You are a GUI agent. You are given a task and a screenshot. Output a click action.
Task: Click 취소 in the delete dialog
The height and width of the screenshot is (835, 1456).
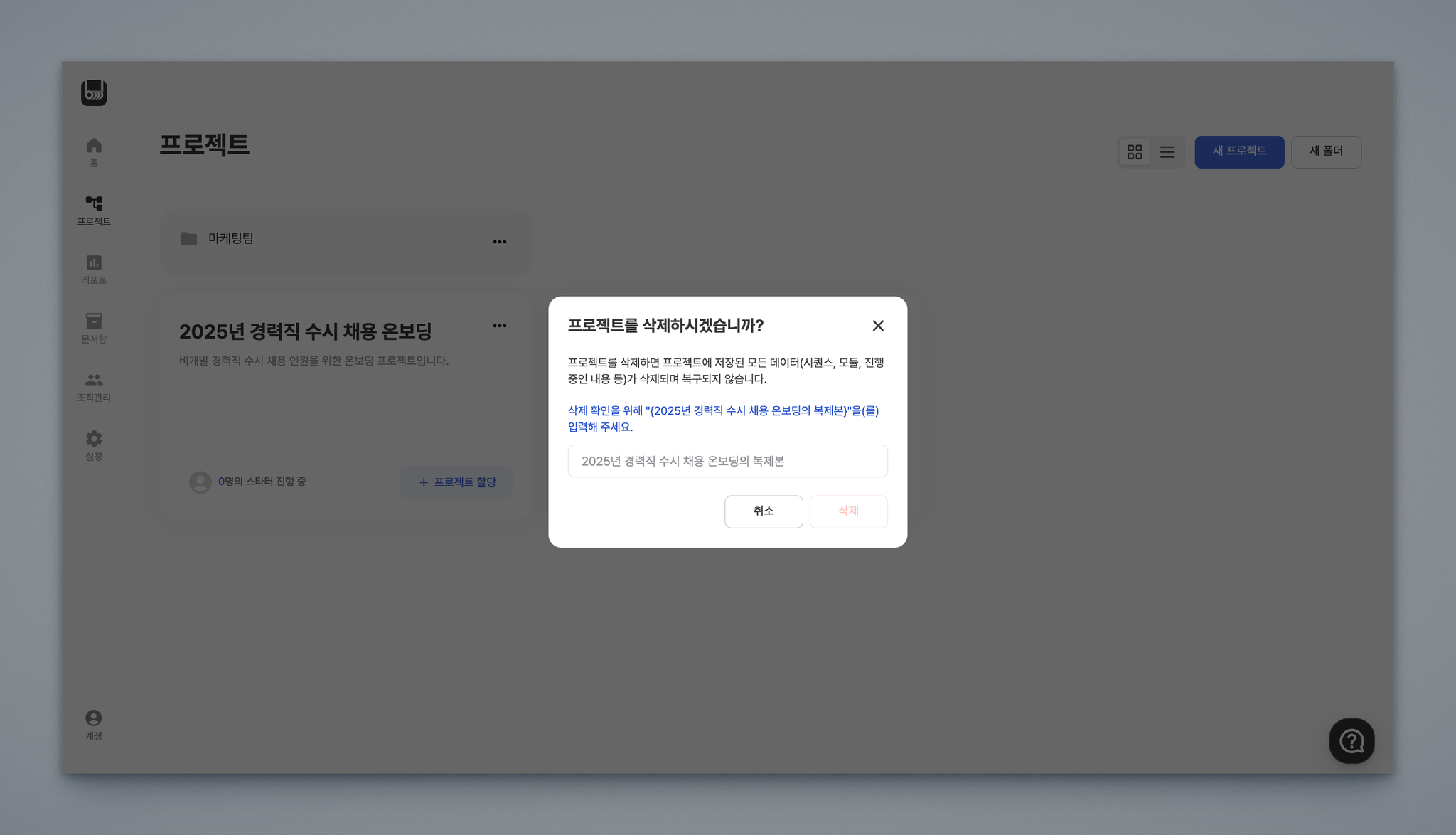[764, 511]
